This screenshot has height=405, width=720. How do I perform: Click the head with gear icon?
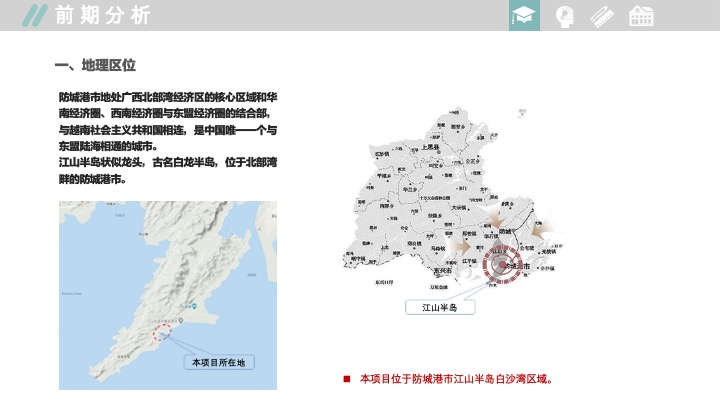(565, 17)
